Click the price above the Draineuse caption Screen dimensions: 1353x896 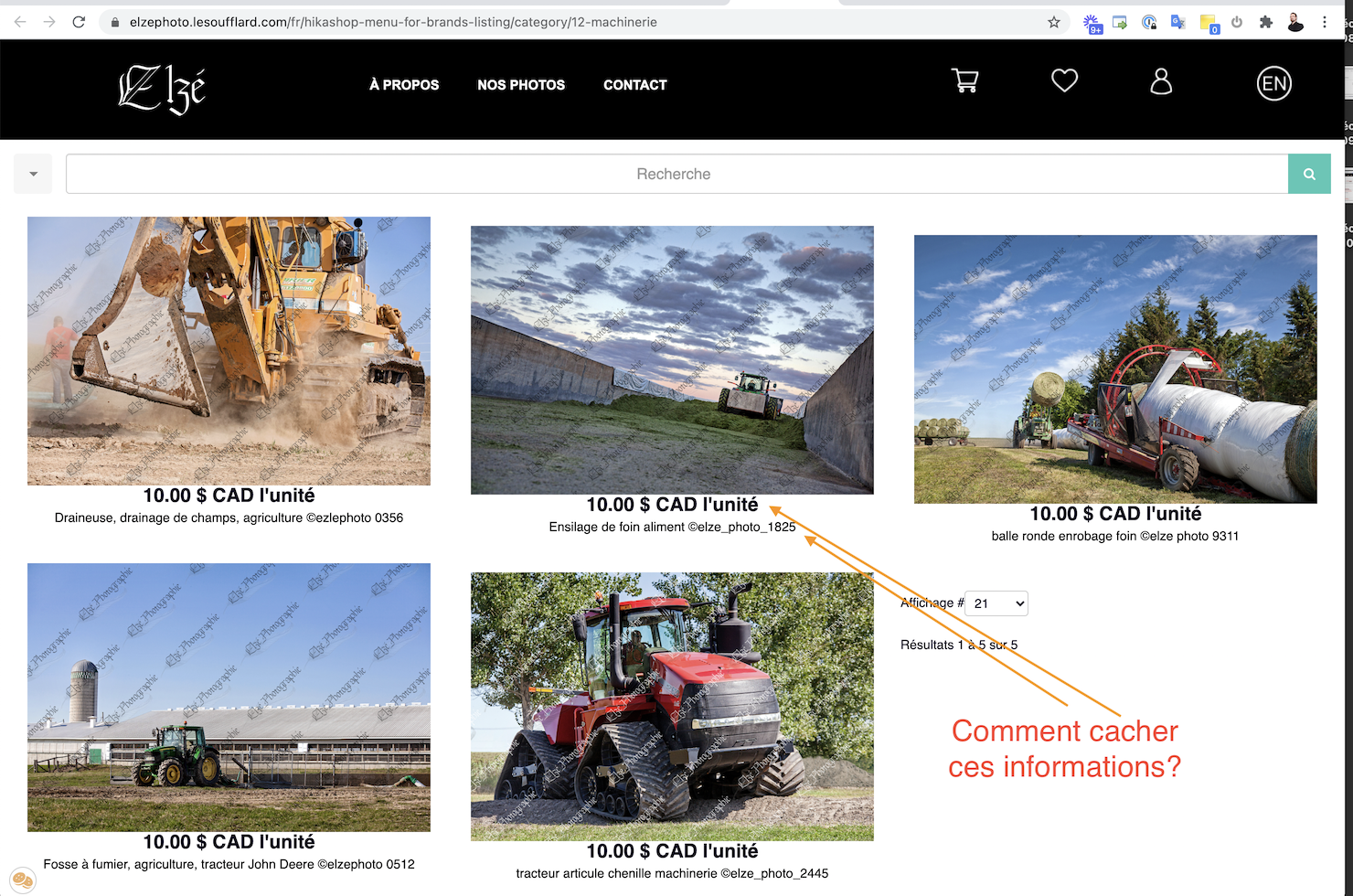[x=229, y=496]
